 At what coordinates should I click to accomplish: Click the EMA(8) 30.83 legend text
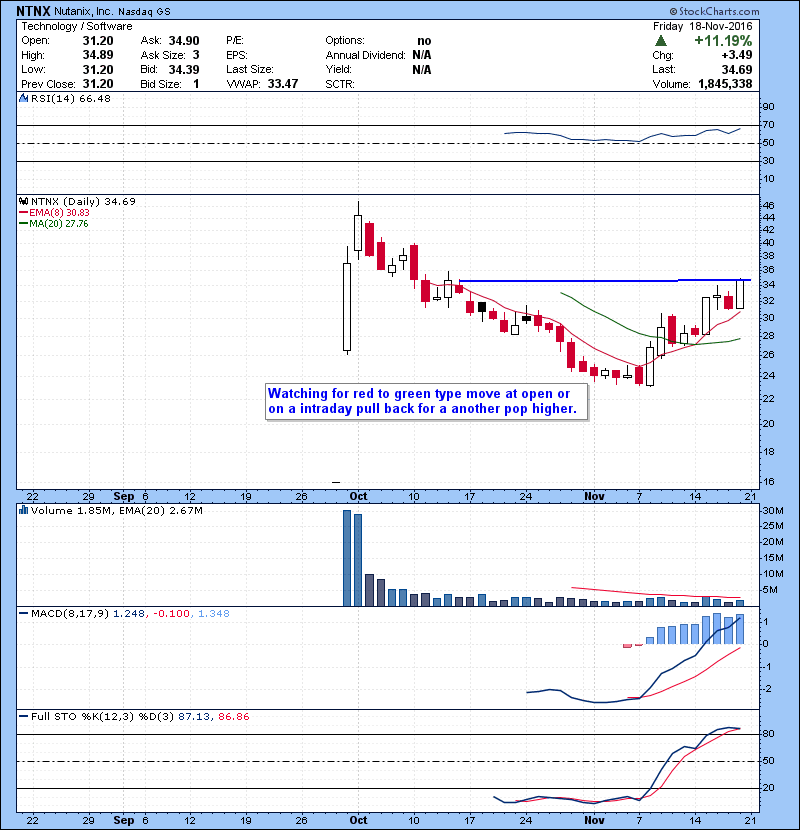pos(59,213)
